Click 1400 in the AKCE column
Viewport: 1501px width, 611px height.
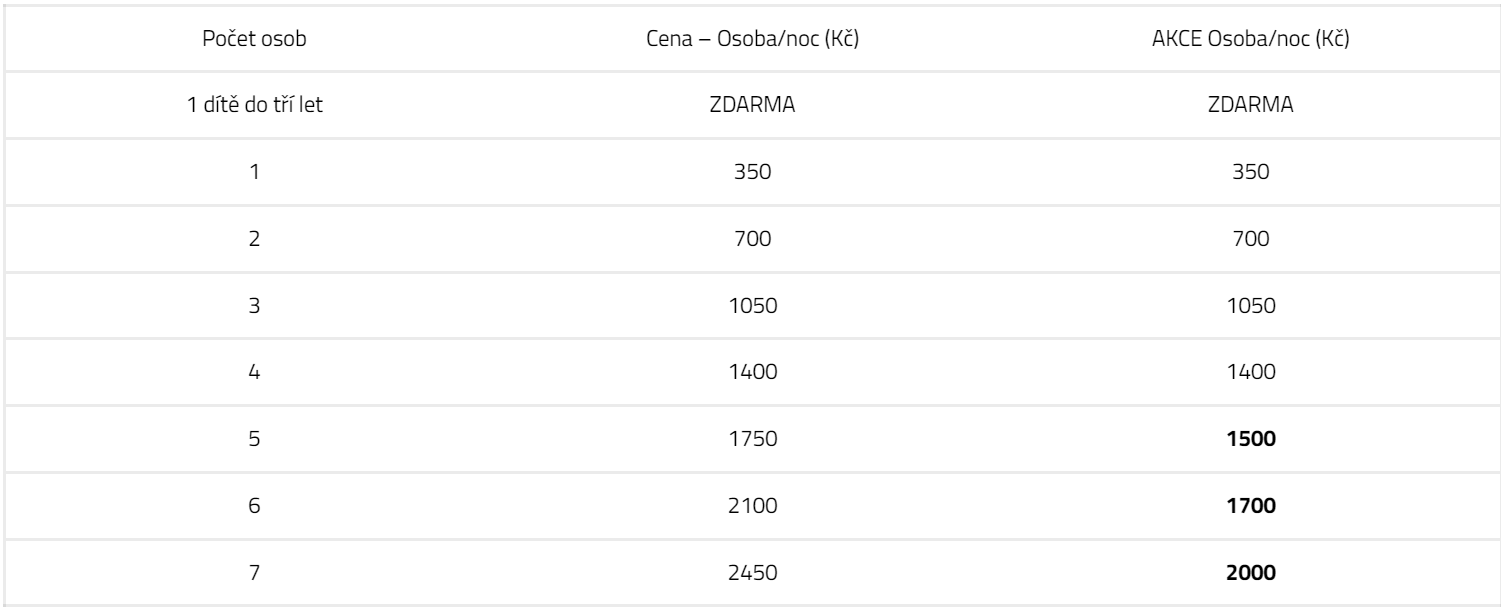1252,371
